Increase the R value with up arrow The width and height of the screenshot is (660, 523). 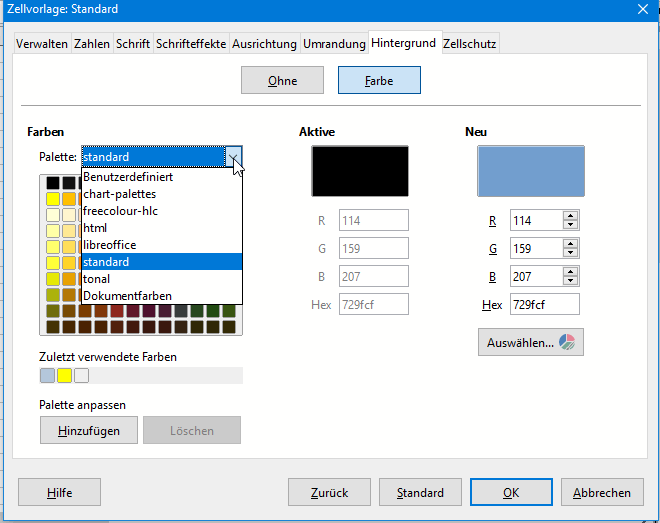point(570,216)
